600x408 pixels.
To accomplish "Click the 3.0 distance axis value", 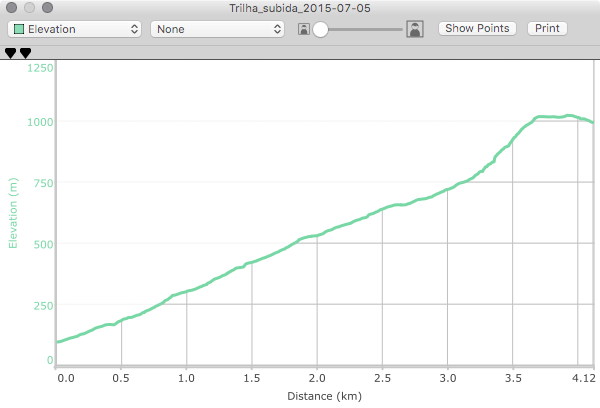I will click(x=448, y=378).
